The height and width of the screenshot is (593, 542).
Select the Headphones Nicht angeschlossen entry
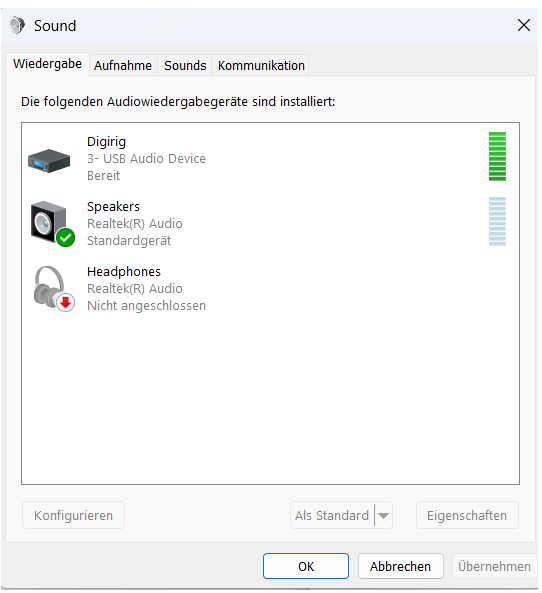(270, 289)
